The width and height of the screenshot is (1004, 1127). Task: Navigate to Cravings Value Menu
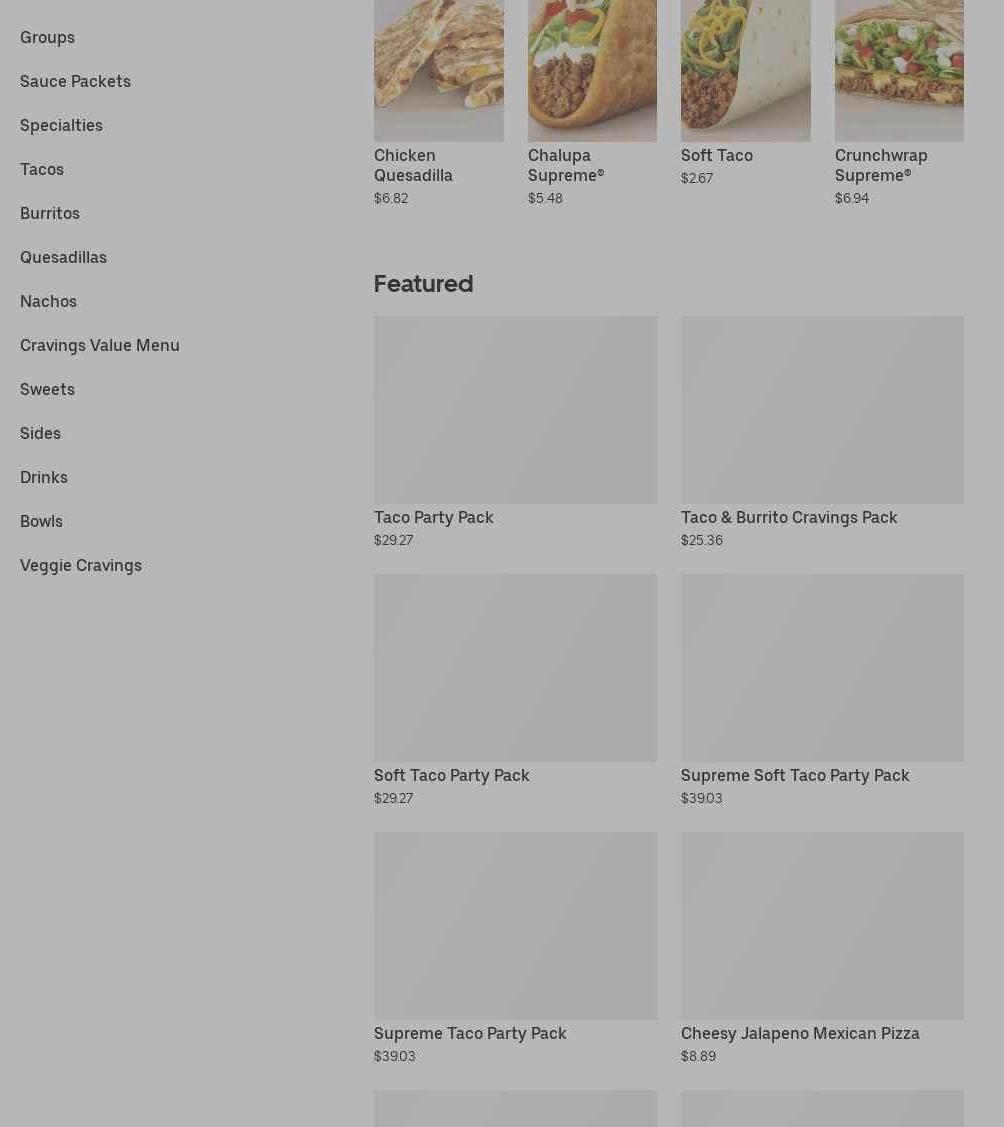[x=100, y=346]
